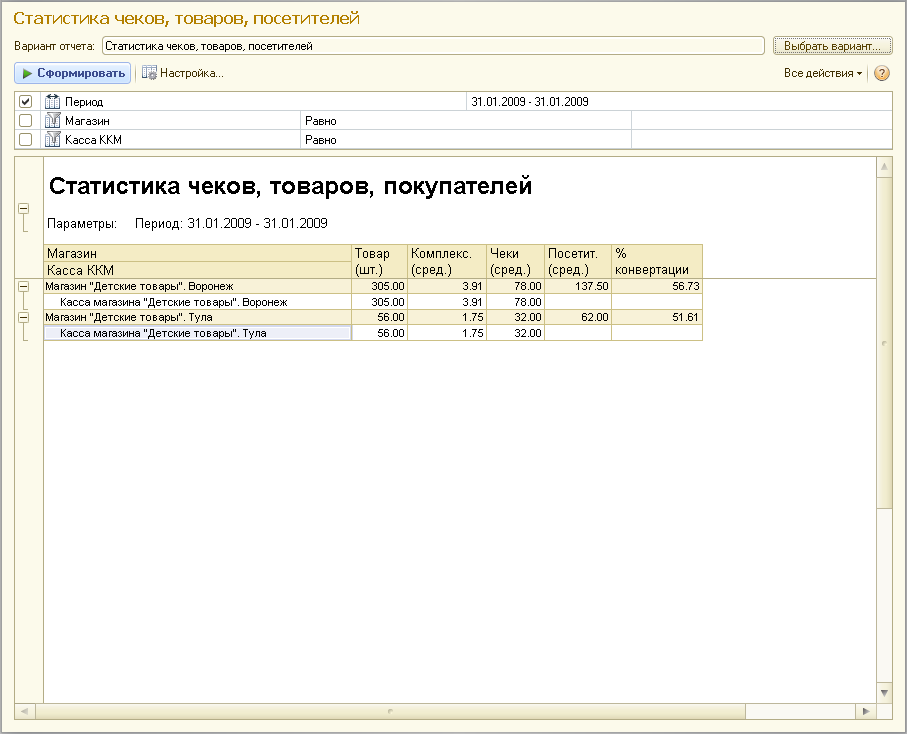Enable the Магазин filter checkbox
The height and width of the screenshot is (734, 907).
click(26, 121)
